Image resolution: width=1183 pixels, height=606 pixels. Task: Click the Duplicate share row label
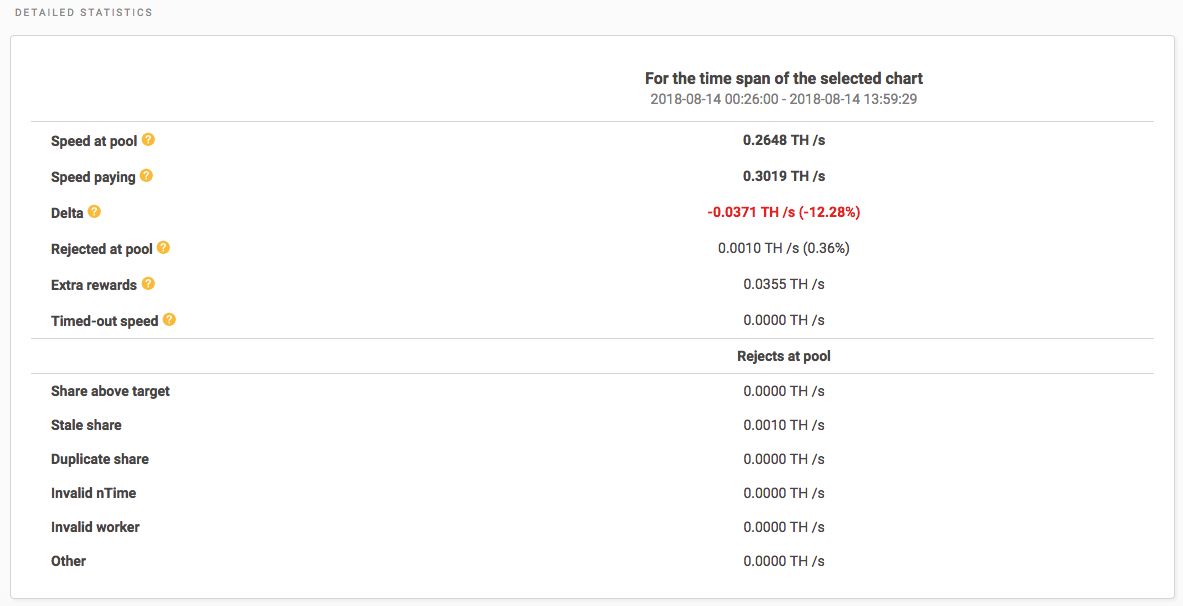pyautogui.click(x=100, y=459)
